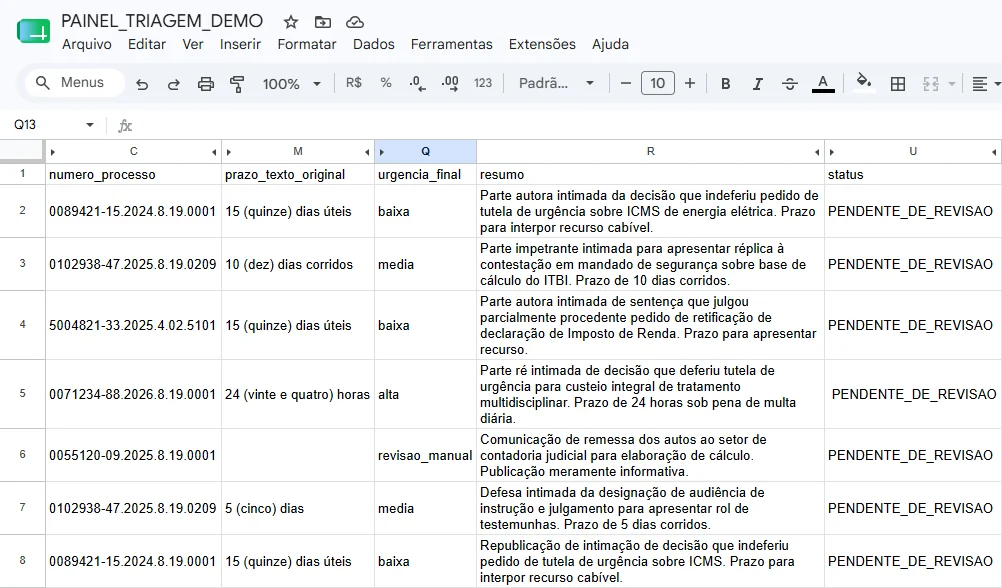Star the PAINEL_TRIAGEM_DEMO document
This screenshot has width=1002, height=588.
pos(291,22)
